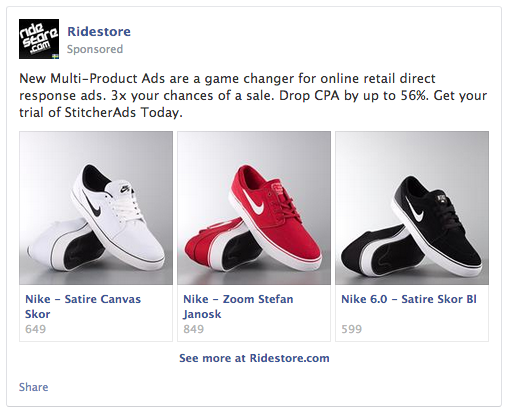Open the Ridestore page name link
The image size is (510, 415).
(99, 32)
